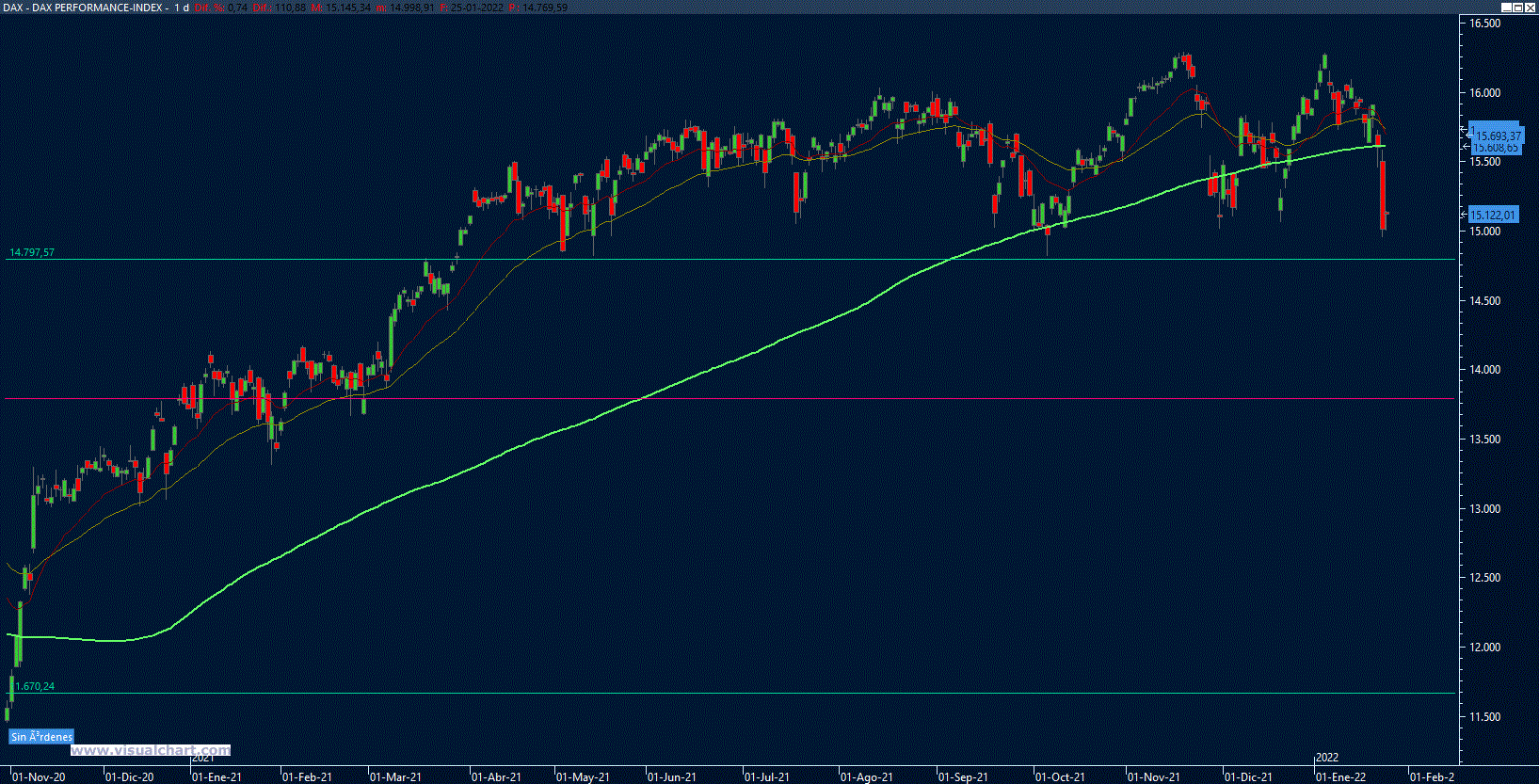The image size is (1539, 784).
Task: Click the '1 d' timeframe indicator
Action: click(182, 8)
